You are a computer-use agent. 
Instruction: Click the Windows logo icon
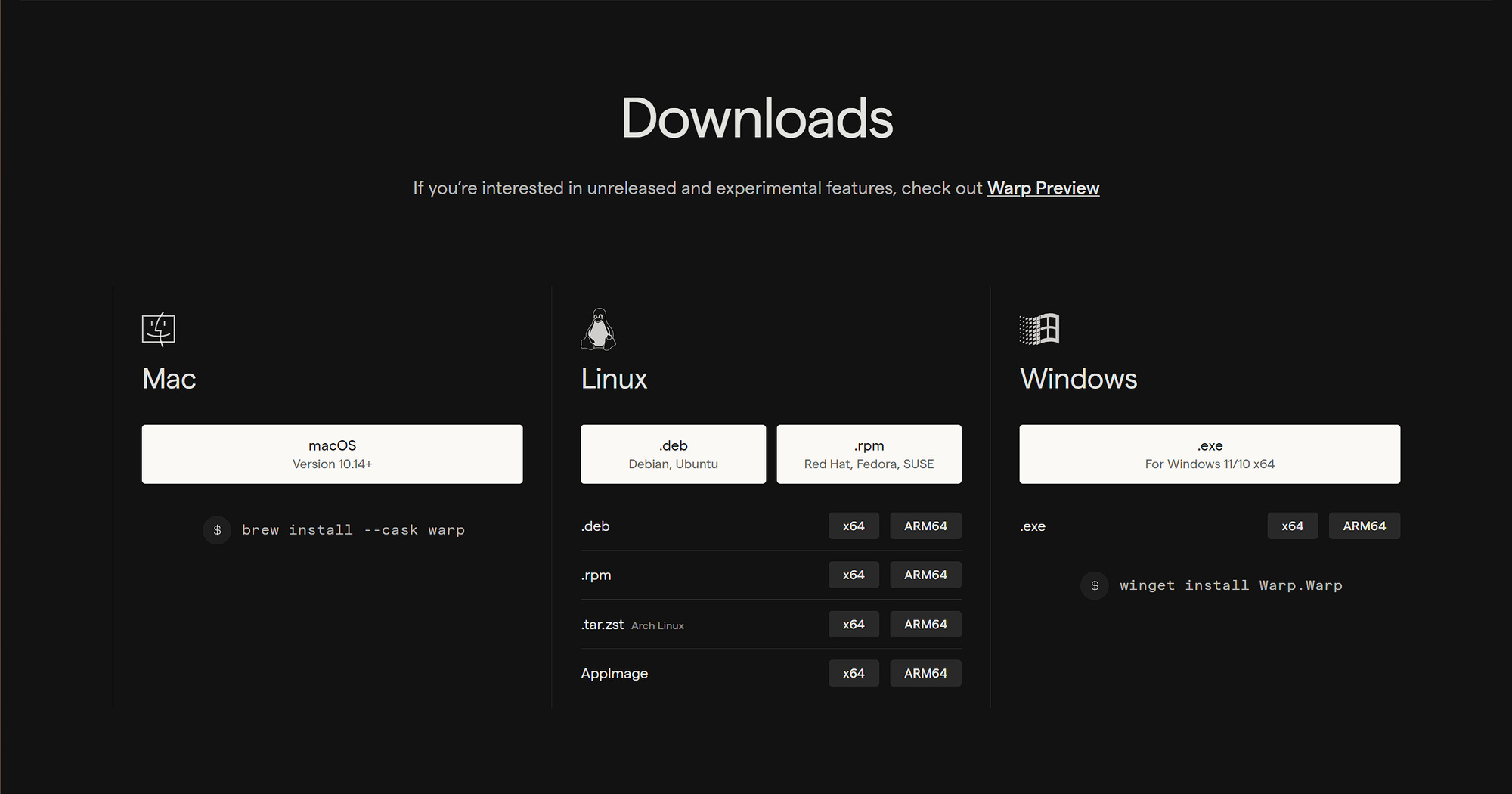pyautogui.click(x=1039, y=329)
